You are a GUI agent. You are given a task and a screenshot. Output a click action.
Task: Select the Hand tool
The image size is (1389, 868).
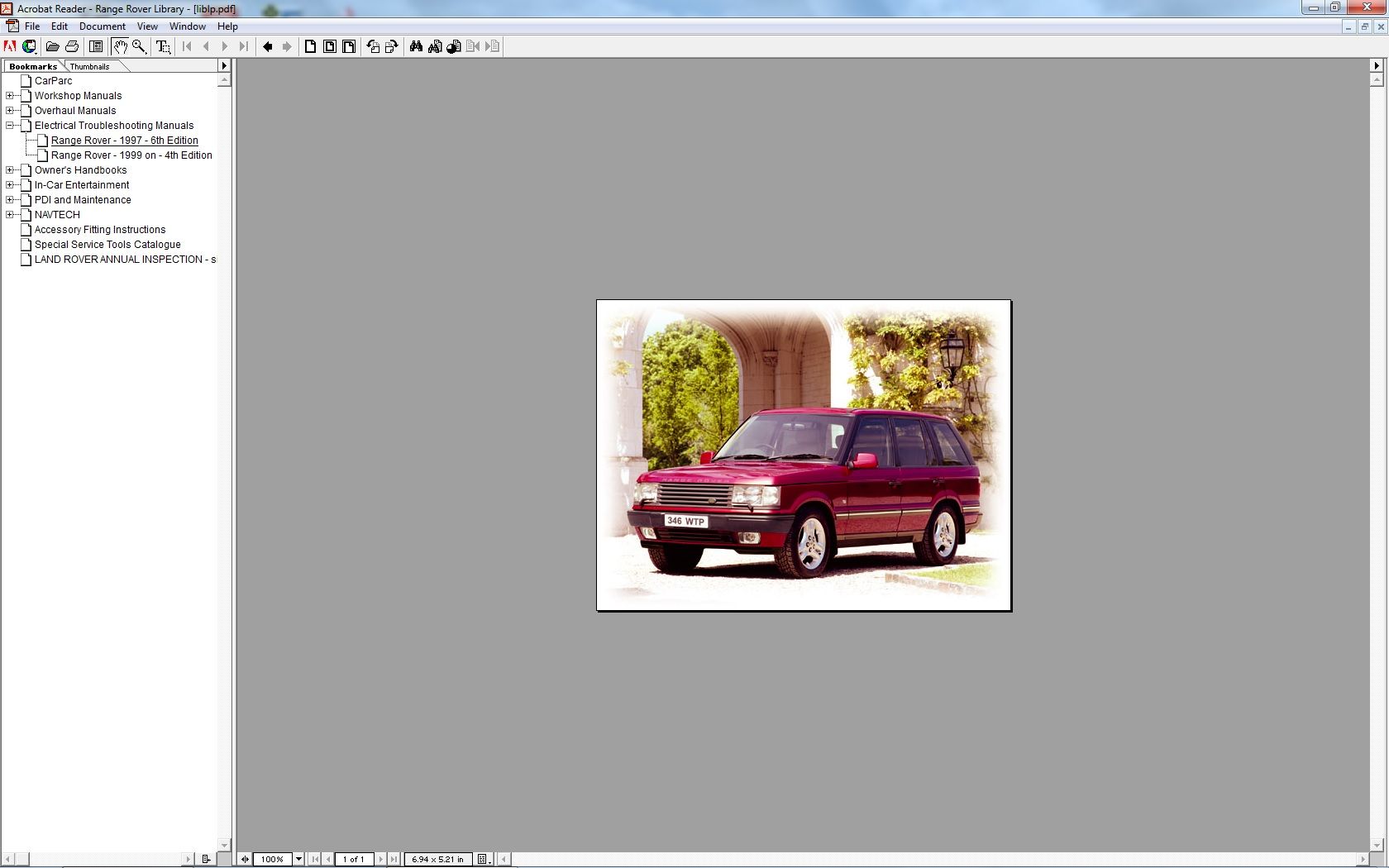pyautogui.click(x=120, y=47)
